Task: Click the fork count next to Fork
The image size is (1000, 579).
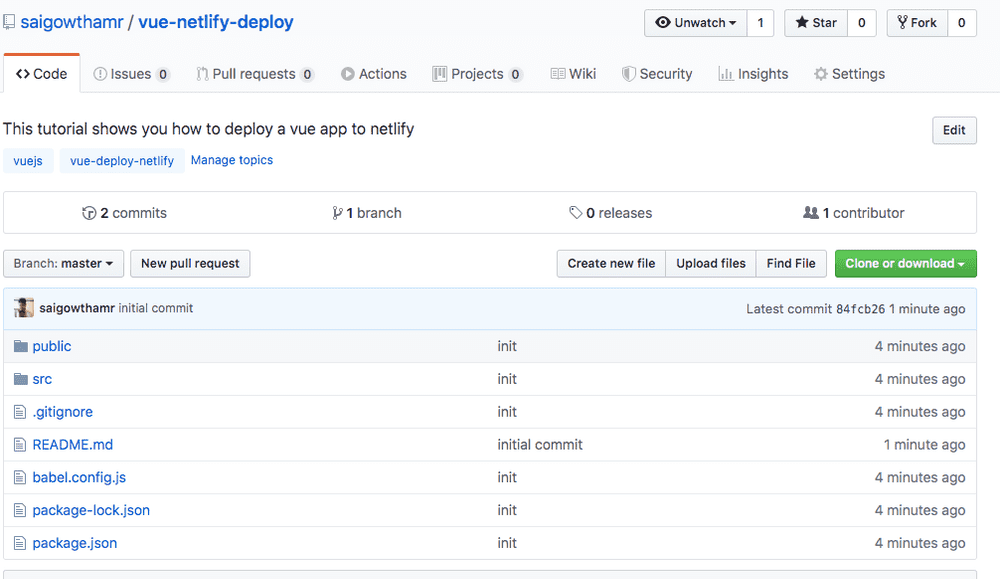Action: [962, 23]
